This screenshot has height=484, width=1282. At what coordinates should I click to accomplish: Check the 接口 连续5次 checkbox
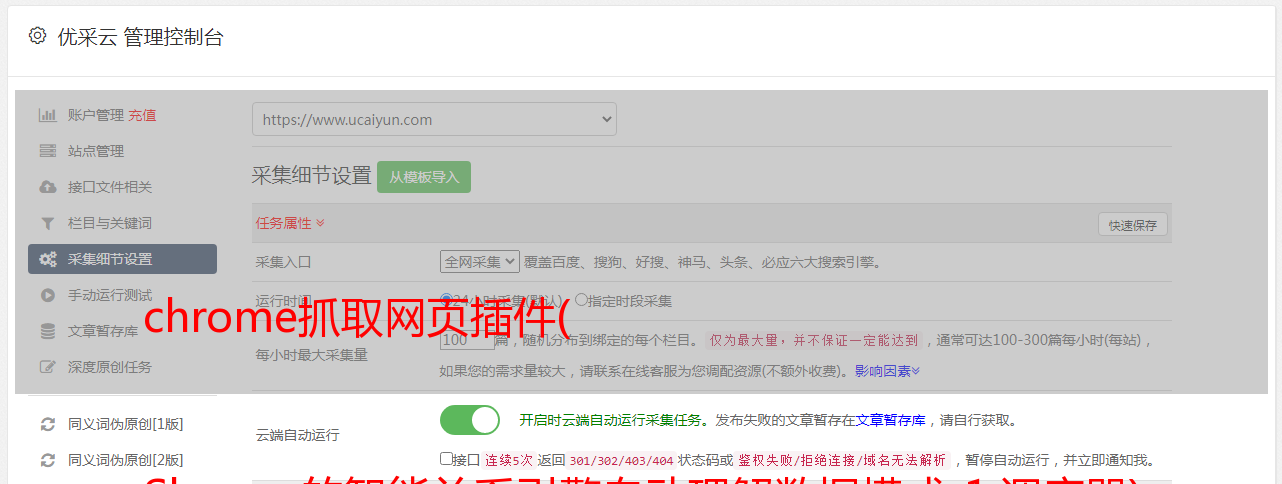(x=446, y=459)
